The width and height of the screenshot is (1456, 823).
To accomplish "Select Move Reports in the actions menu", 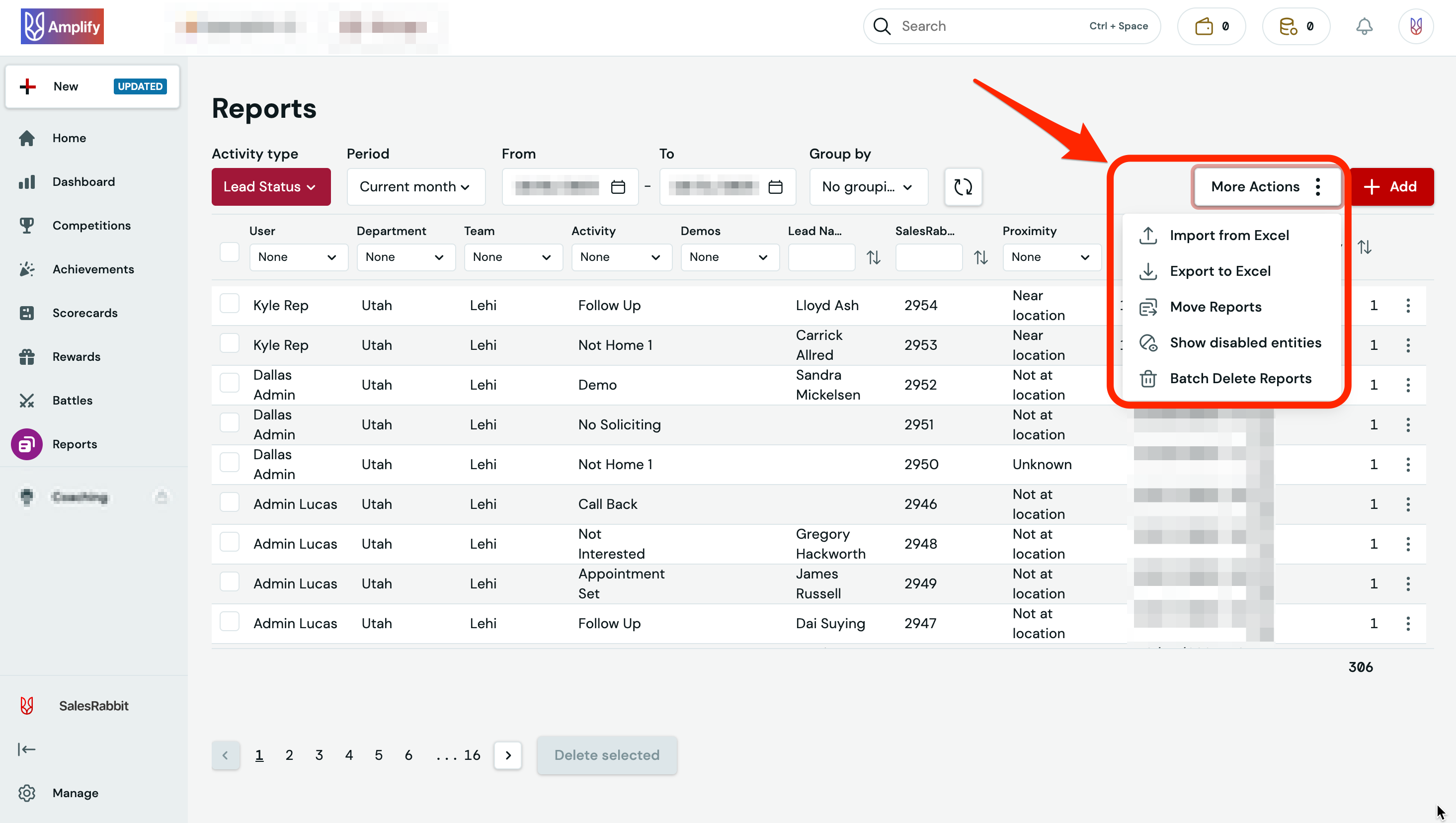I will pos(1216,306).
